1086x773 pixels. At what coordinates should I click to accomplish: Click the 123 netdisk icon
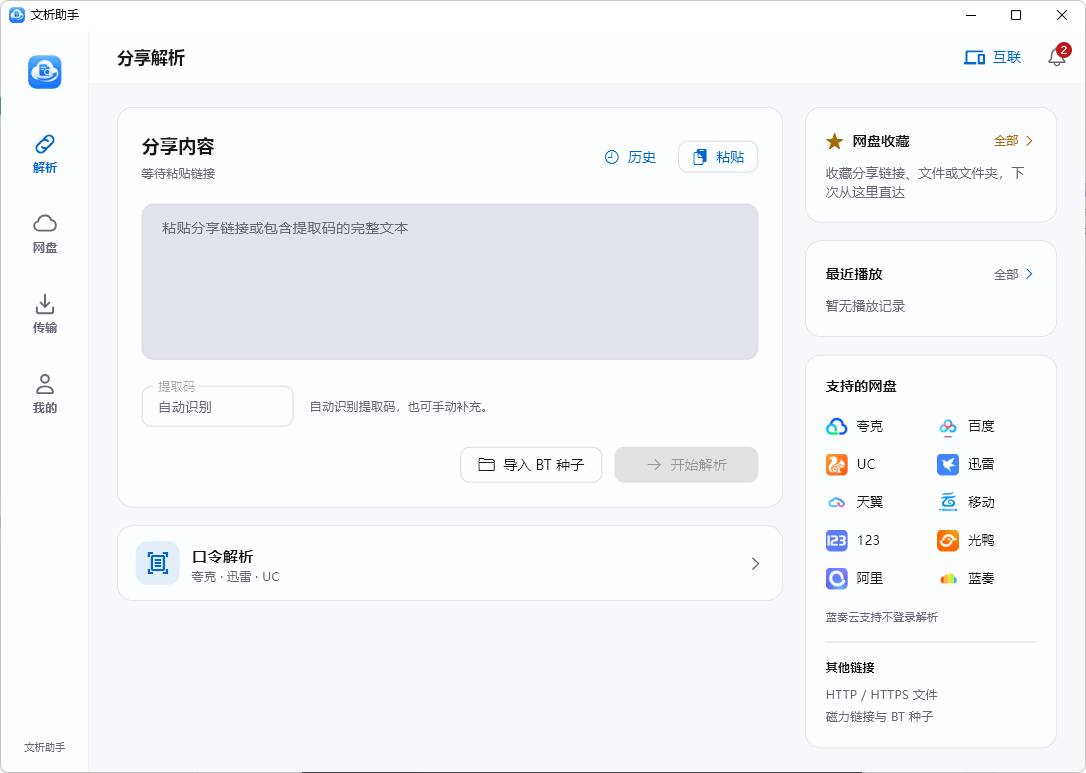coord(837,540)
